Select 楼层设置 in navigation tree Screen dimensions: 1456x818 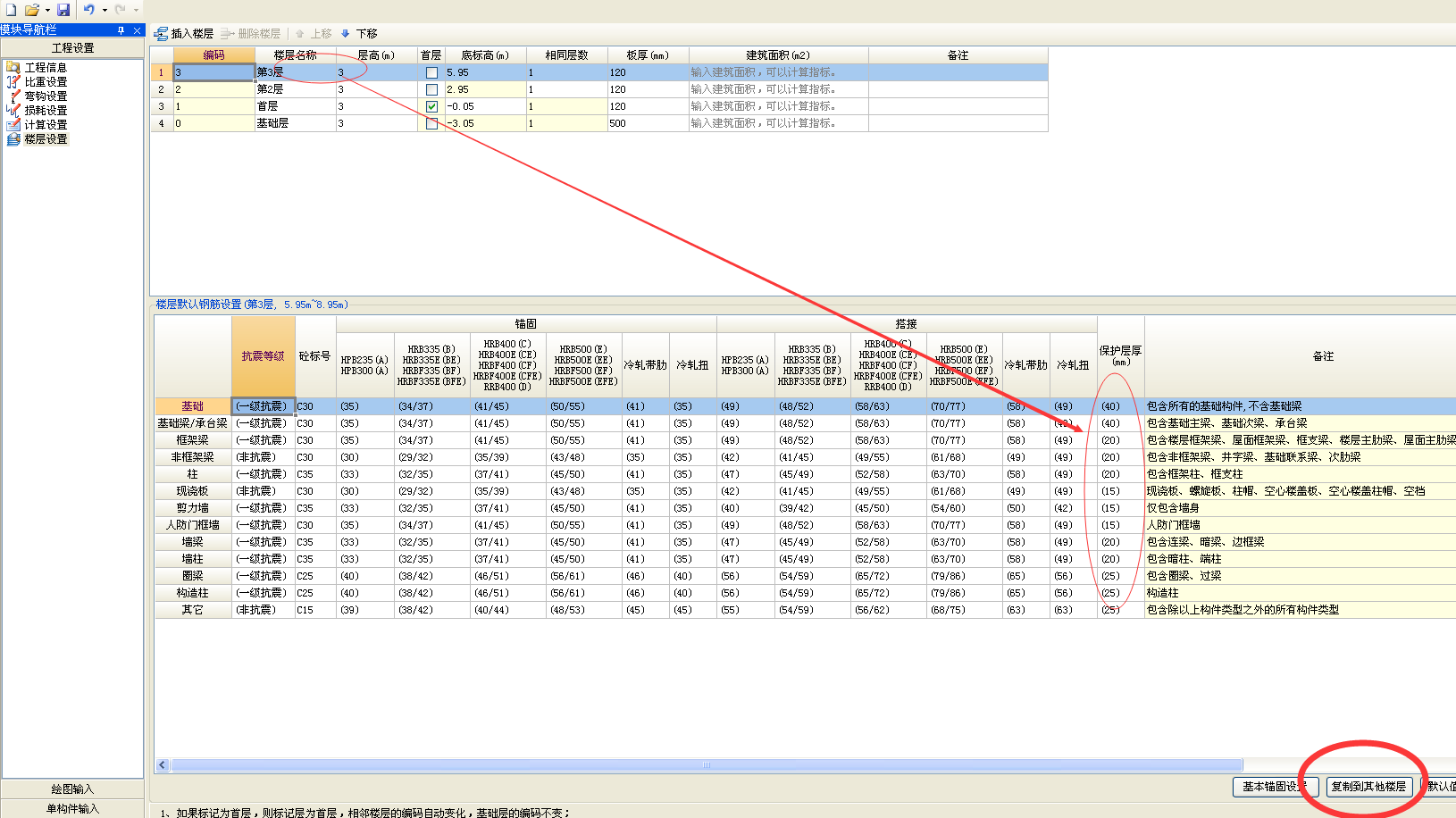tap(46, 139)
